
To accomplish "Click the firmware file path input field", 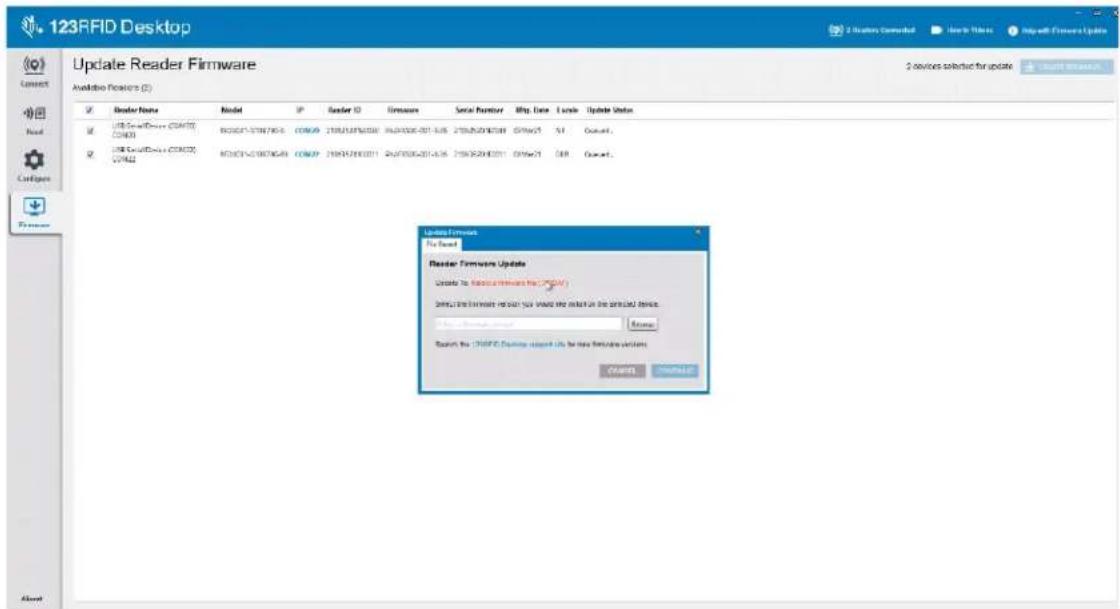I will (529, 324).
